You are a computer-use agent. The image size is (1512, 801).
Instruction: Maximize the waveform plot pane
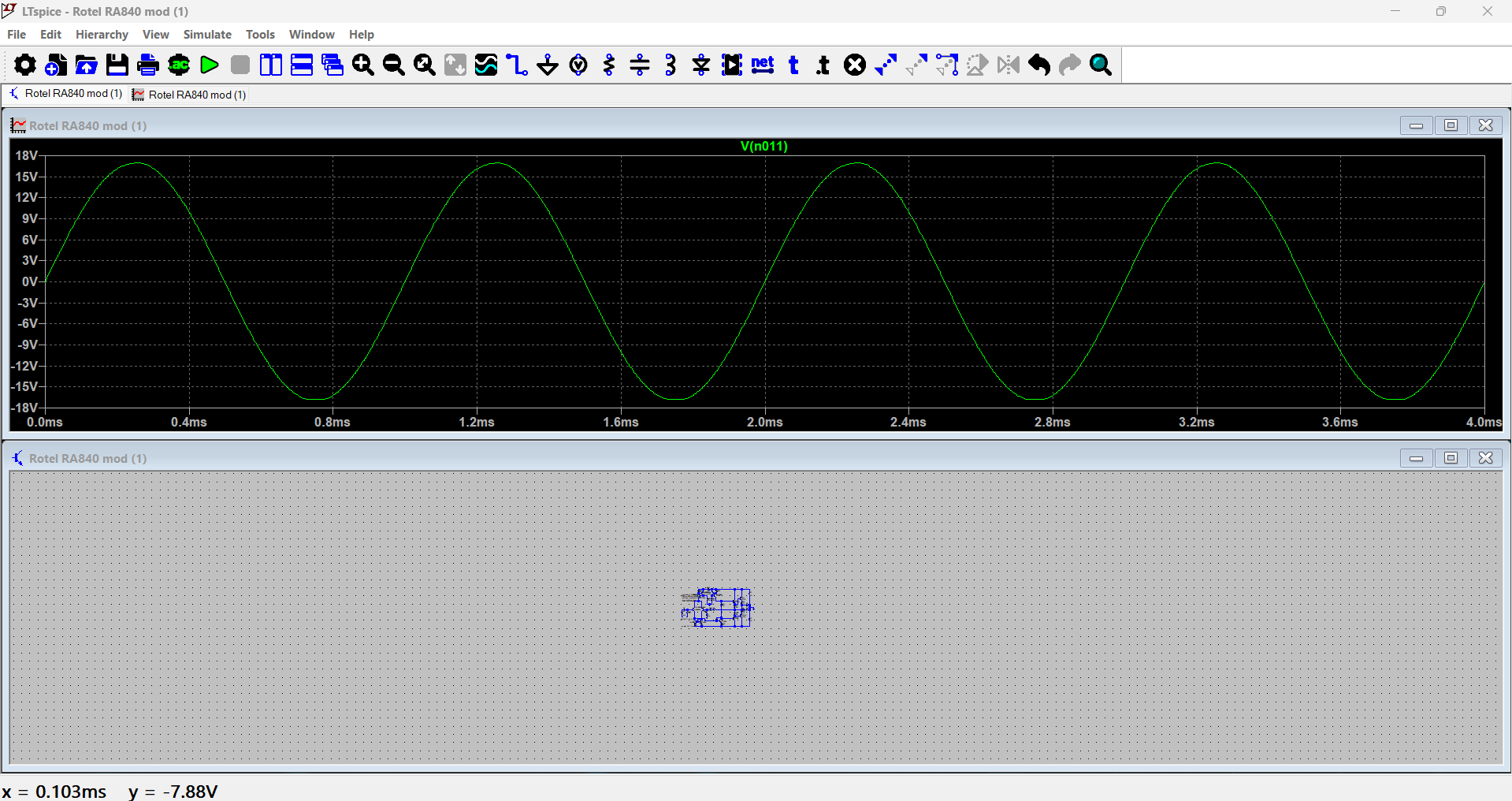coord(1451,125)
